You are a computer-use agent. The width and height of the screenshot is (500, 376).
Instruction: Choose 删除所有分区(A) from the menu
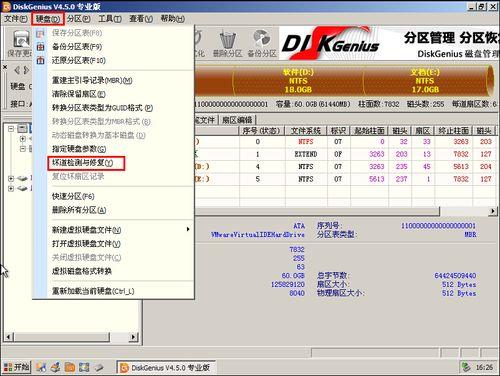(113, 210)
